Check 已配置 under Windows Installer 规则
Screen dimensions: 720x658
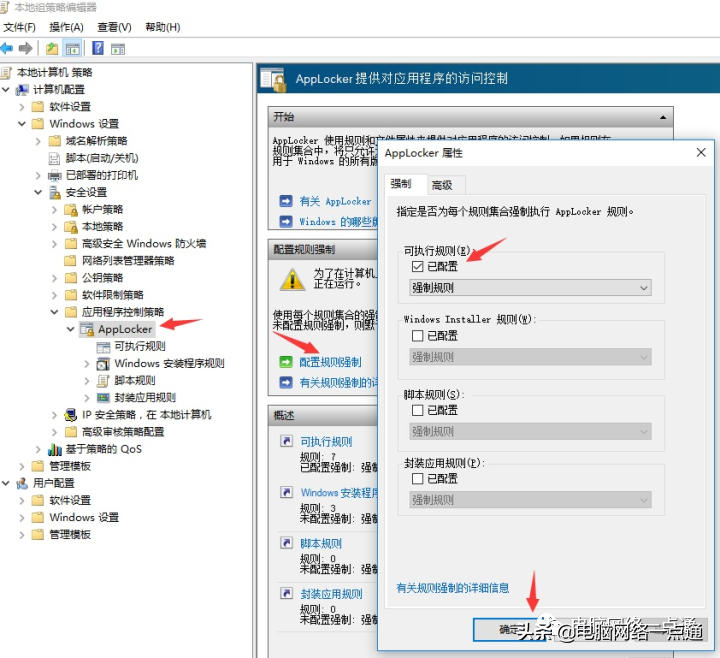pos(417,336)
